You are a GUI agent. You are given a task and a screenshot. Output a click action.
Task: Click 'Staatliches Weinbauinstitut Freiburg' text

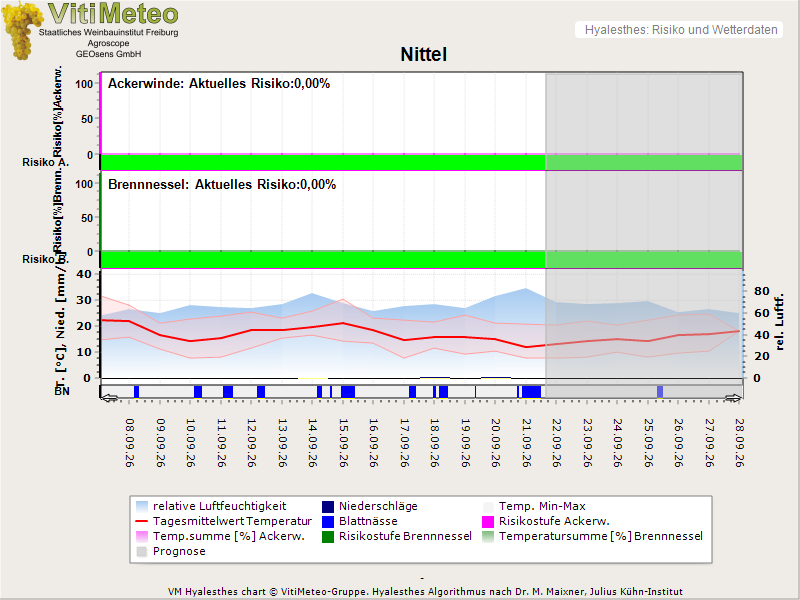[109, 33]
